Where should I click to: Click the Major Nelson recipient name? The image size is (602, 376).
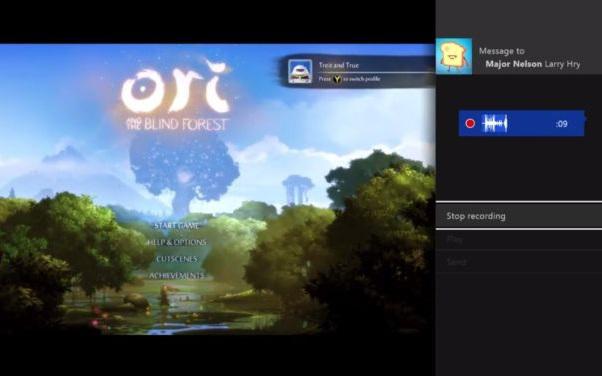tap(514, 64)
